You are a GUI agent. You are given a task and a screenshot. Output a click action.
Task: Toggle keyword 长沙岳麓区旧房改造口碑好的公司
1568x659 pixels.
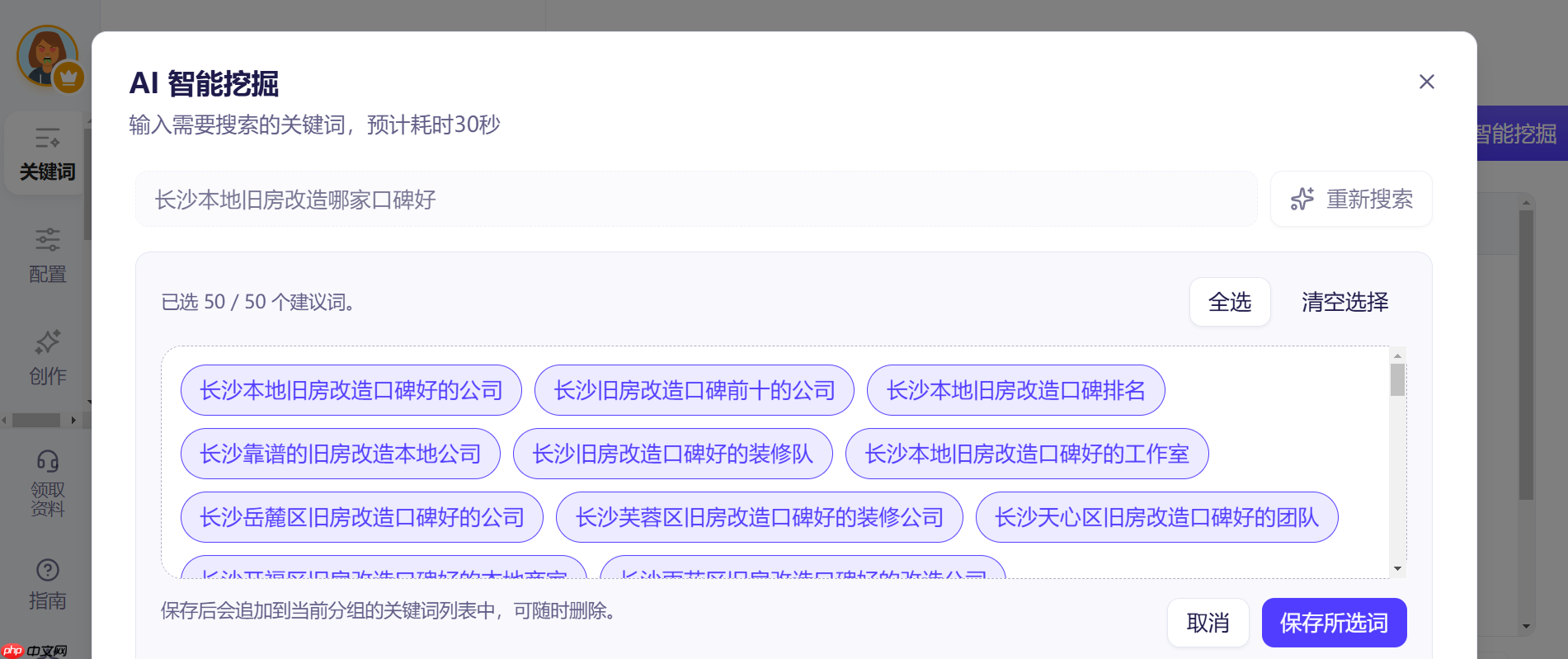tap(362, 517)
